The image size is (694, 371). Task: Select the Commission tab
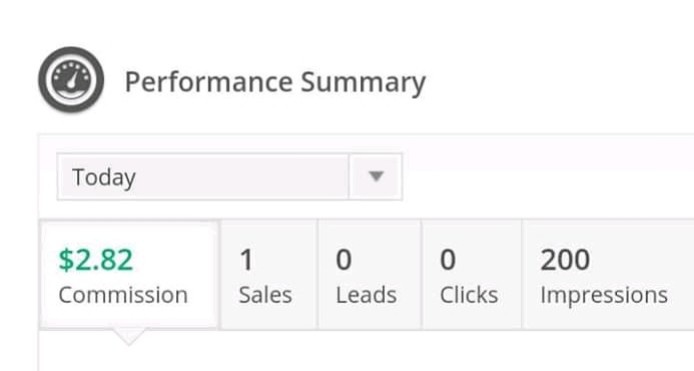coord(129,275)
